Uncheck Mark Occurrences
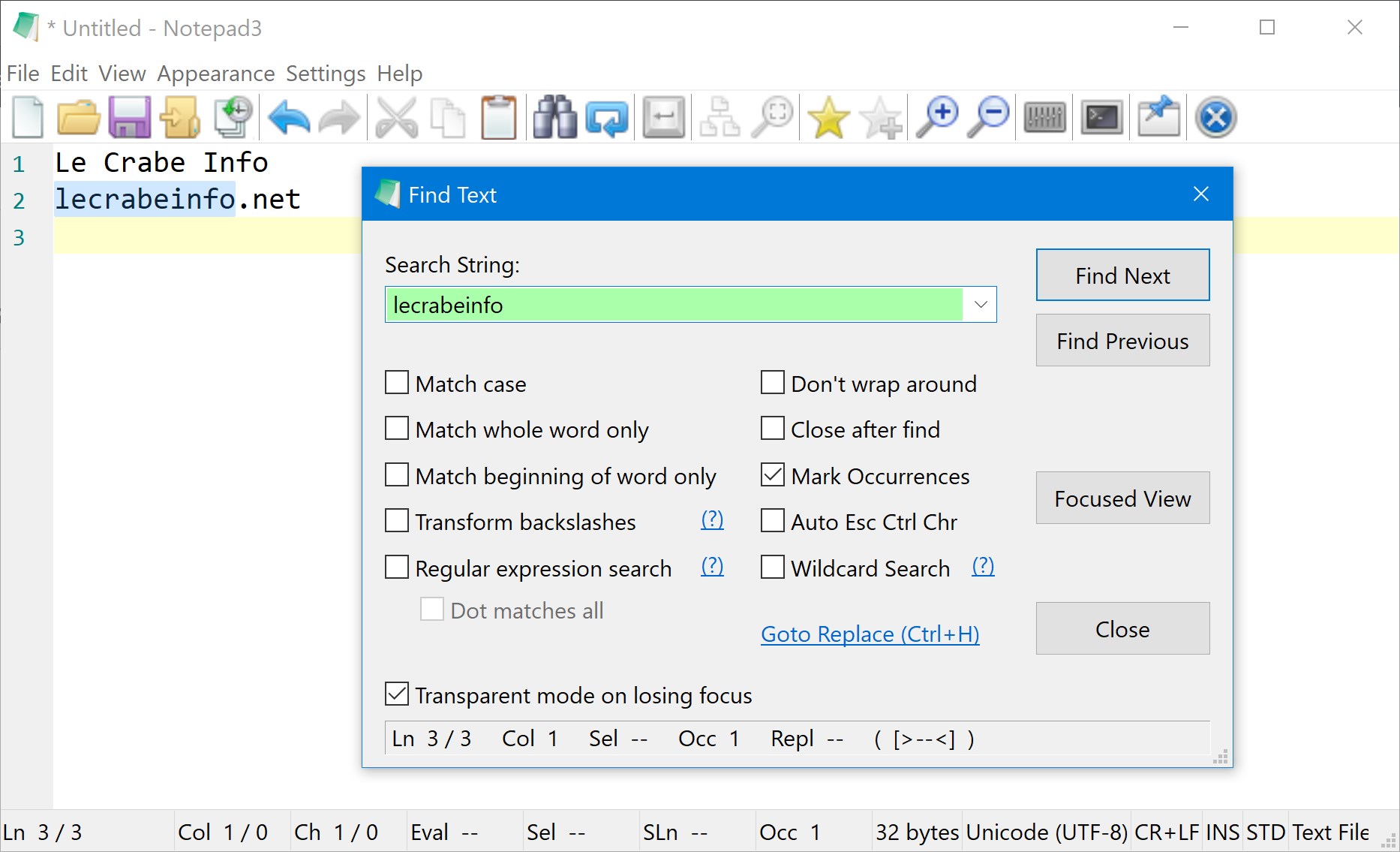Viewport: 1400px width, 852px height. [773, 475]
